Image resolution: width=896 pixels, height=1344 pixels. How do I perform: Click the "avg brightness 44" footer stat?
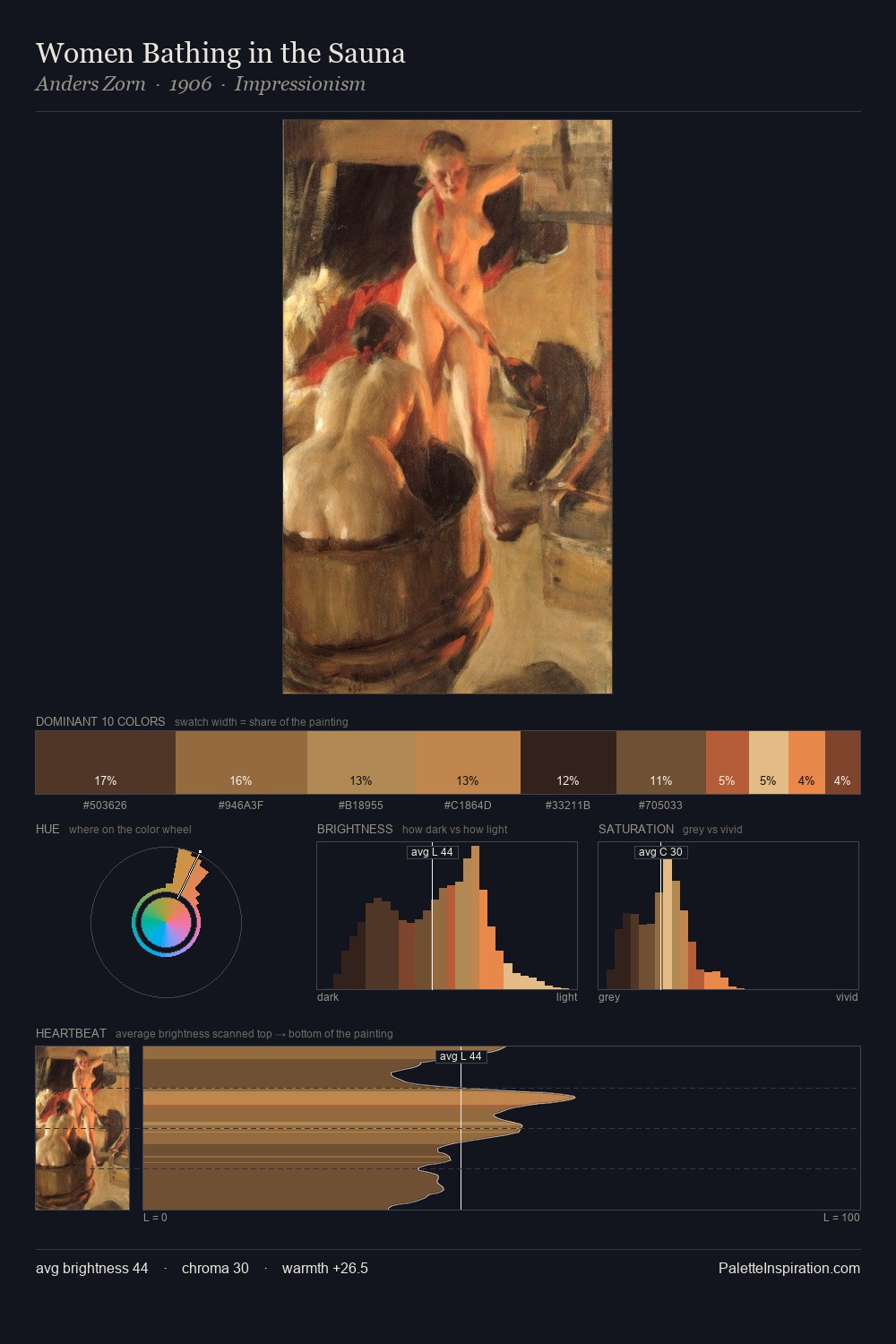[x=92, y=1269]
